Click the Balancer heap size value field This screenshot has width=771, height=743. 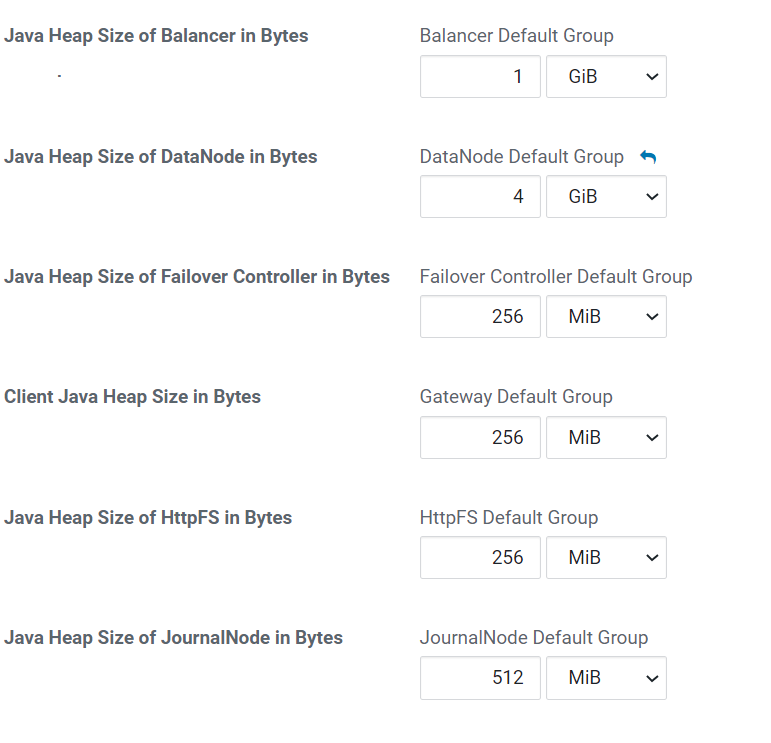pyautogui.click(x=480, y=77)
